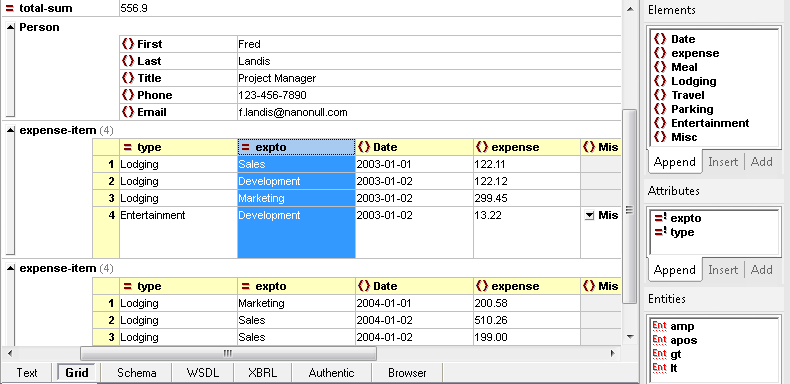This screenshot has height=384, width=790.
Task: Click the horizontal scrollbar thumb
Action: click(228, 353)
